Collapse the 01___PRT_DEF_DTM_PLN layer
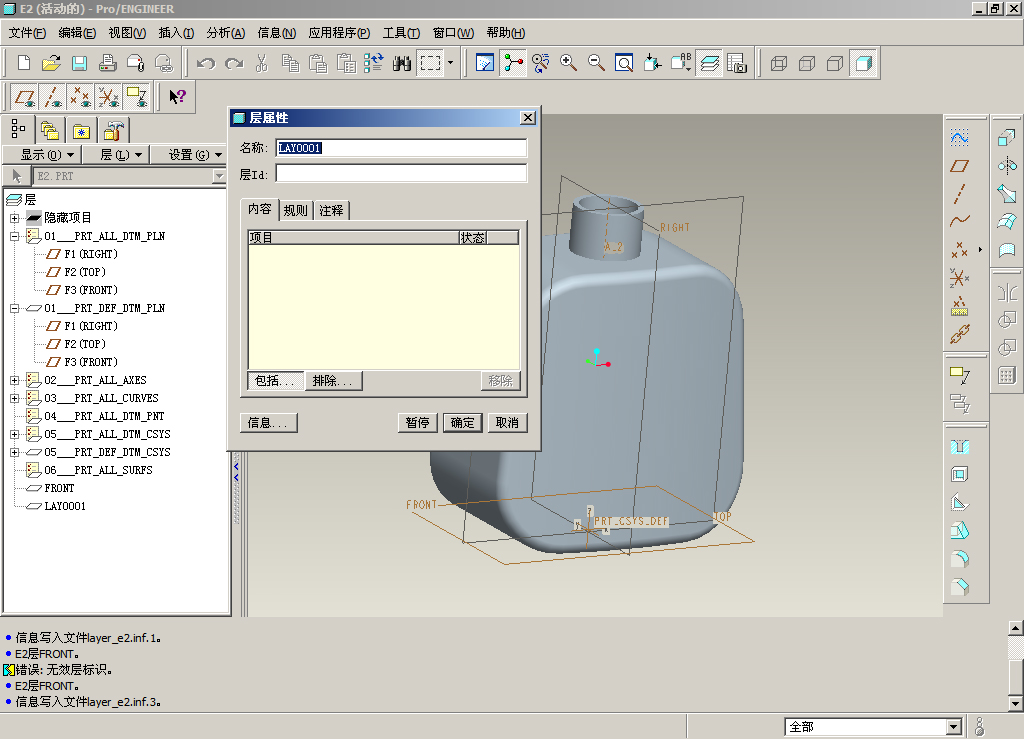Screen dimensions: 1024x740 [x=14, y=308]
